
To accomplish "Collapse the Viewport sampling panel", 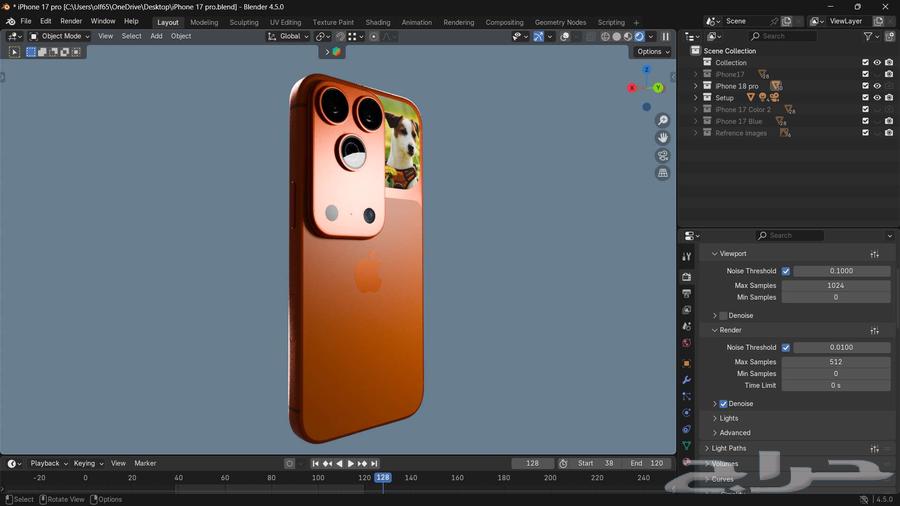I will click(715, 254).
